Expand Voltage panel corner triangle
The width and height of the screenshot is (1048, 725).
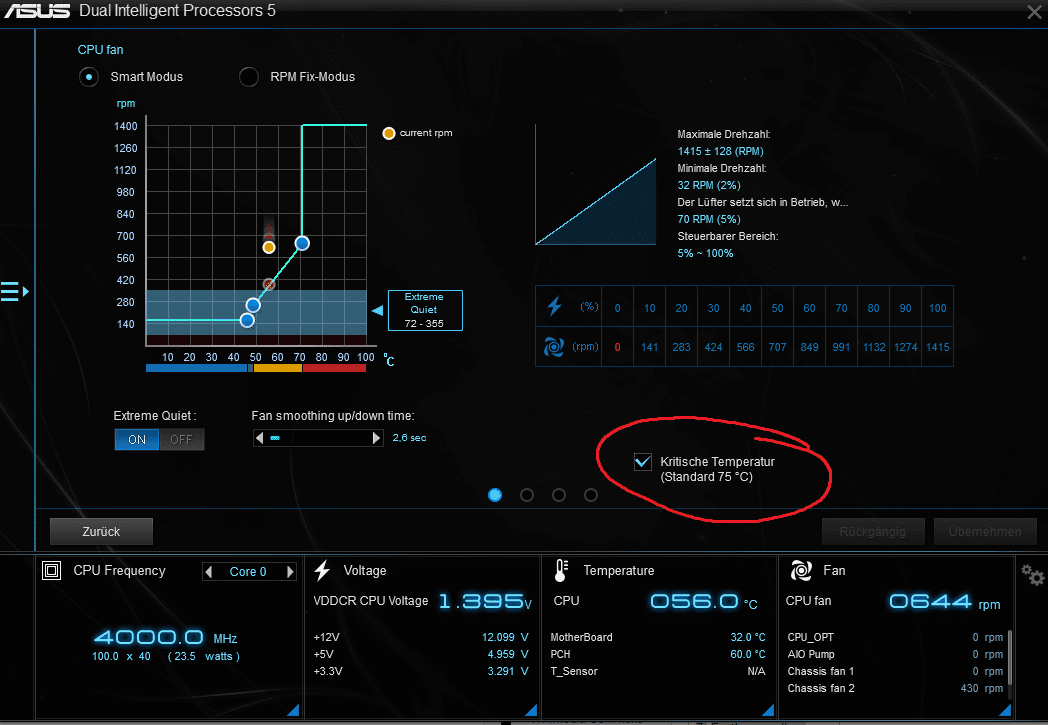(531, 710)
